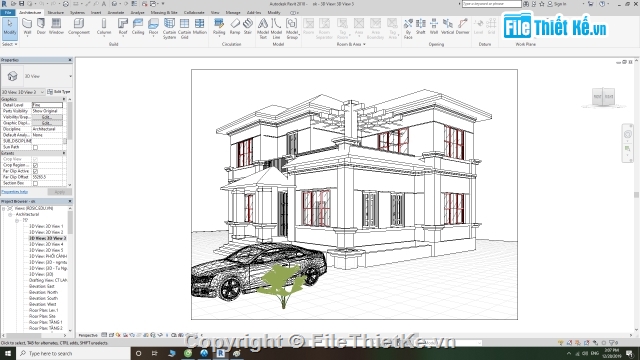Select the Shaft opening tool

click(420, 27)
